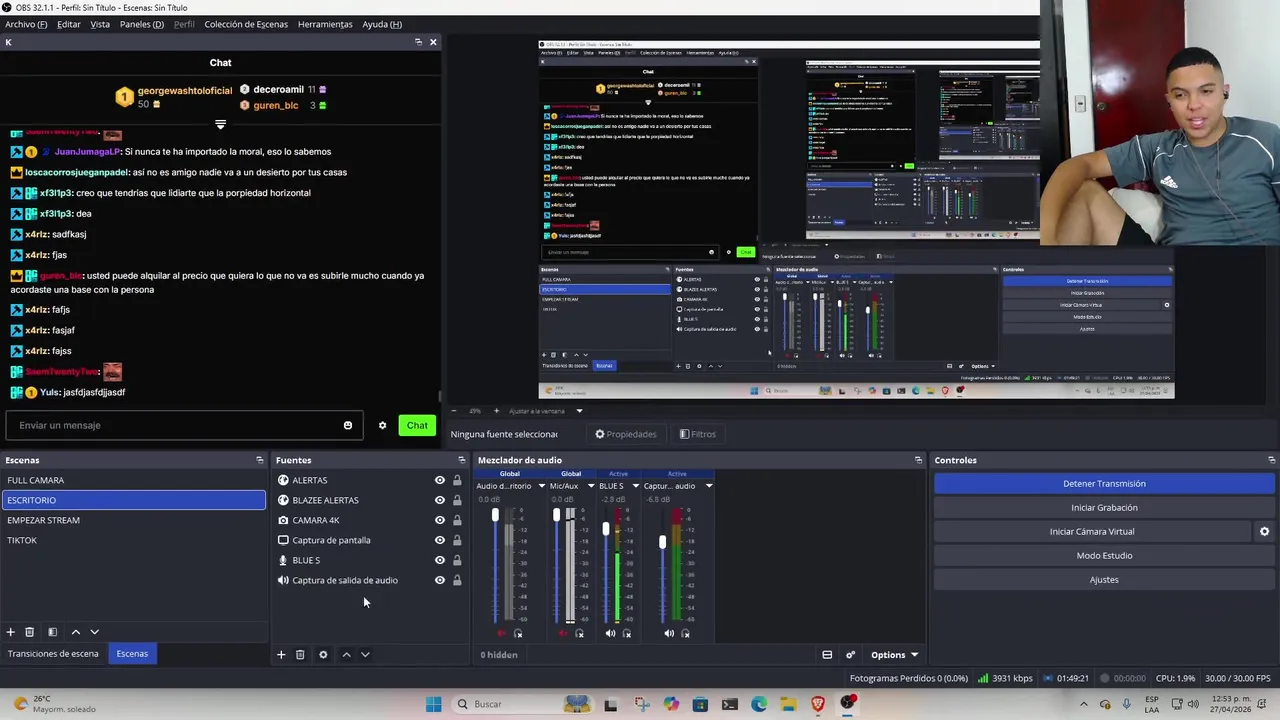Hide the ALERTAS source eye

(x=439, y=480)
